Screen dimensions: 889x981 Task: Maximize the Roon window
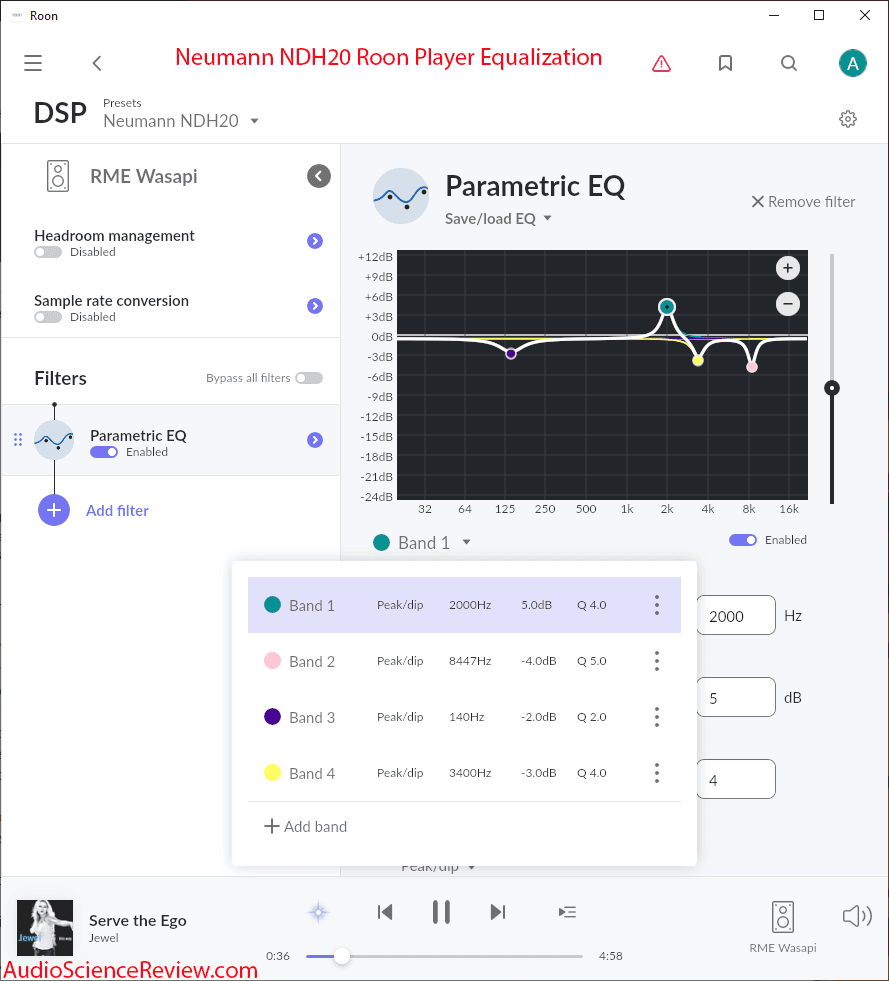click(819, 15)
